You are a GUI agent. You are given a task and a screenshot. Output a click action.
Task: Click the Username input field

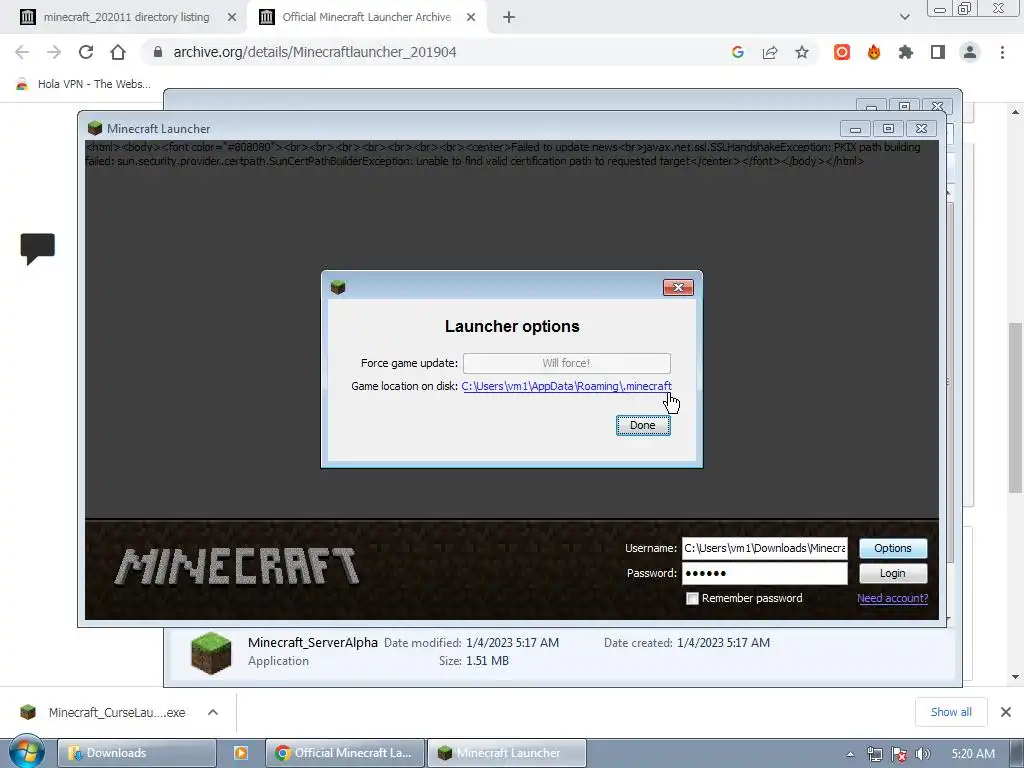(x=765, y=548)
